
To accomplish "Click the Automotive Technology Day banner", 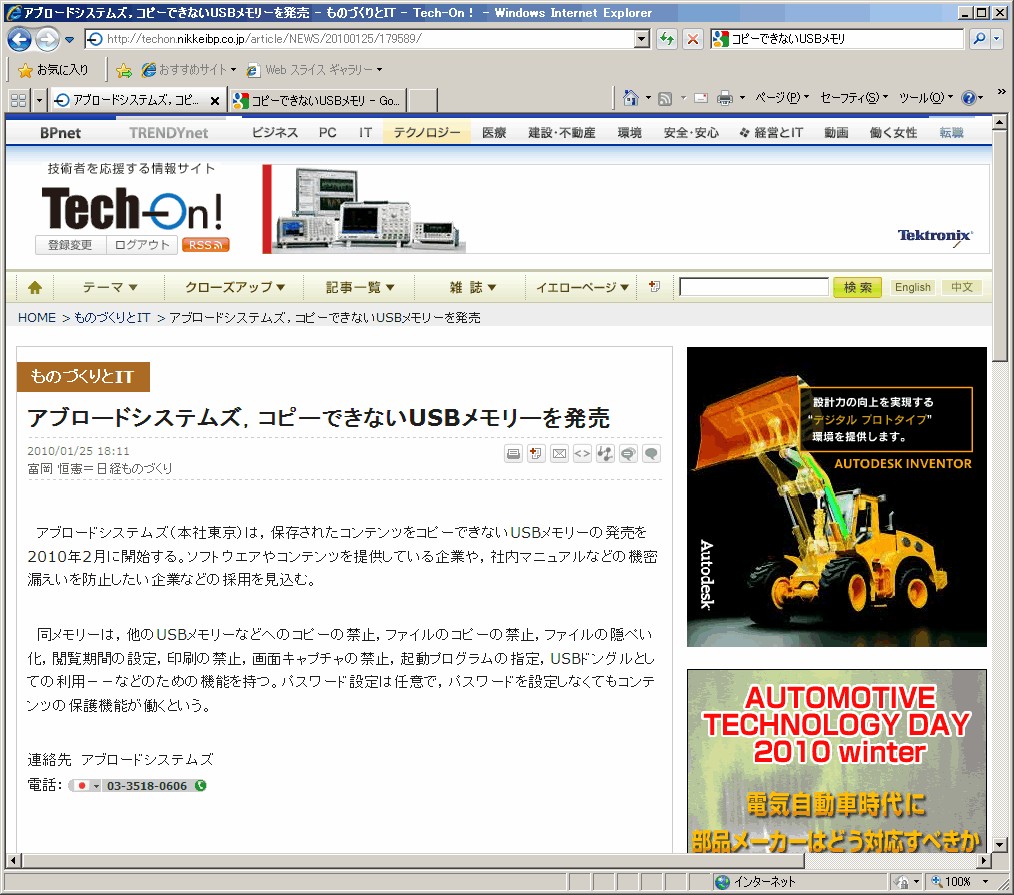I will coord(837,761).
